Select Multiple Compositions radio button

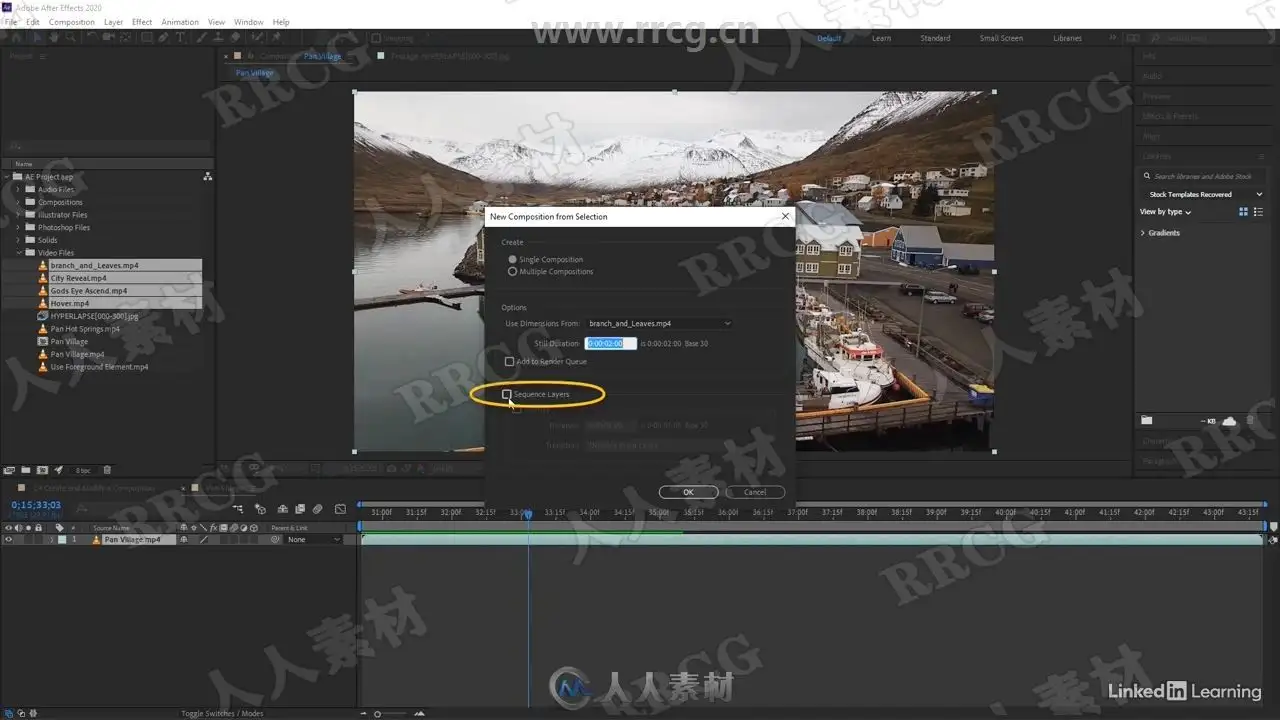click(x=513, y=272)
